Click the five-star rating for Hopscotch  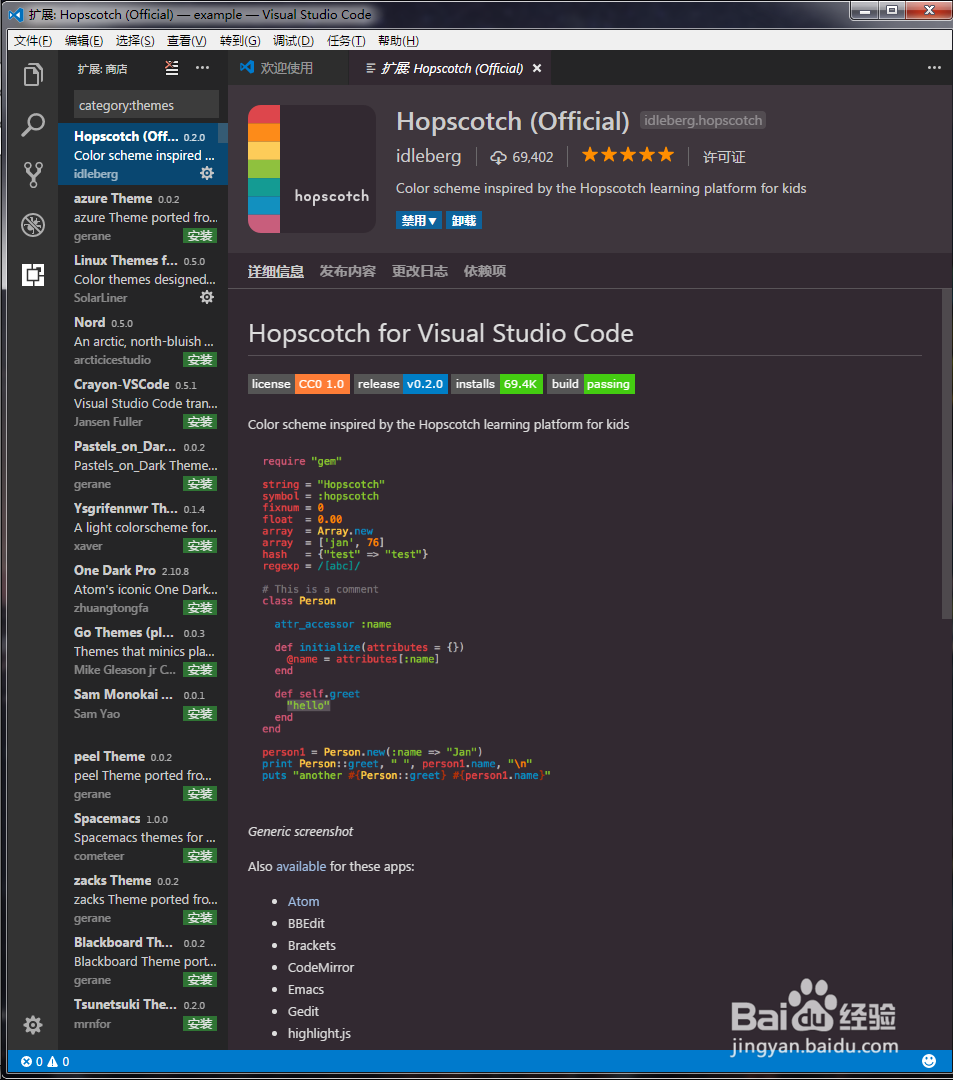click(627, 155)
